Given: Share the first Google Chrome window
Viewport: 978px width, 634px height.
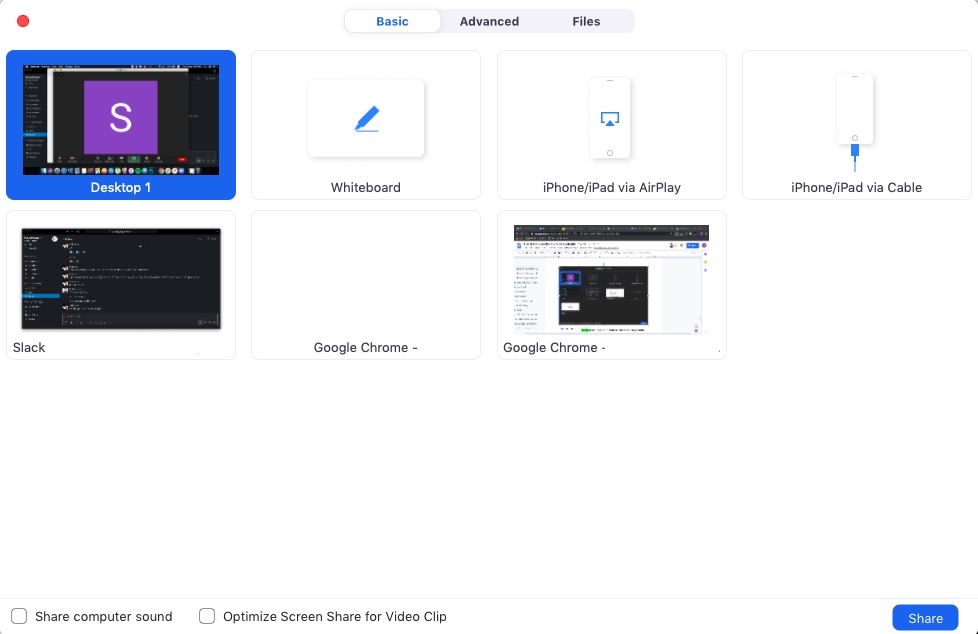Looking at the screenshot, I should pos(365,285).
